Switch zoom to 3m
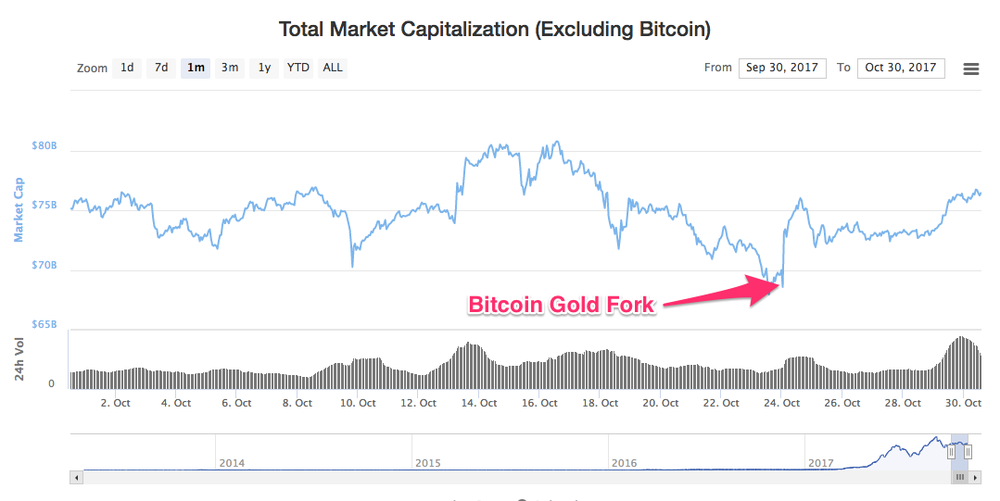The height and width of the screenshot is (501, 1000). coord(230,68)
